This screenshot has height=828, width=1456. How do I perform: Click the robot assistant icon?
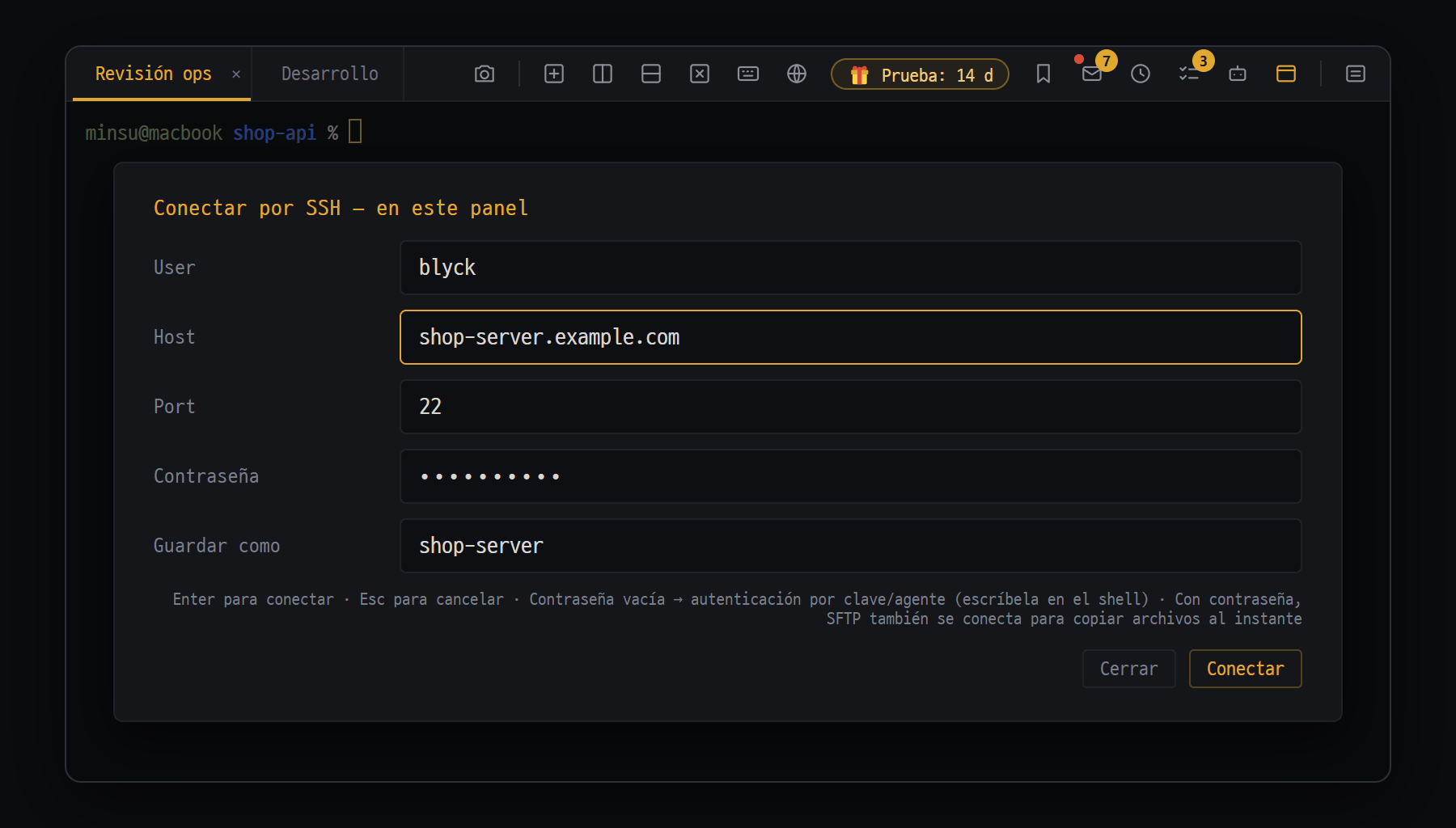[1238, 74]
